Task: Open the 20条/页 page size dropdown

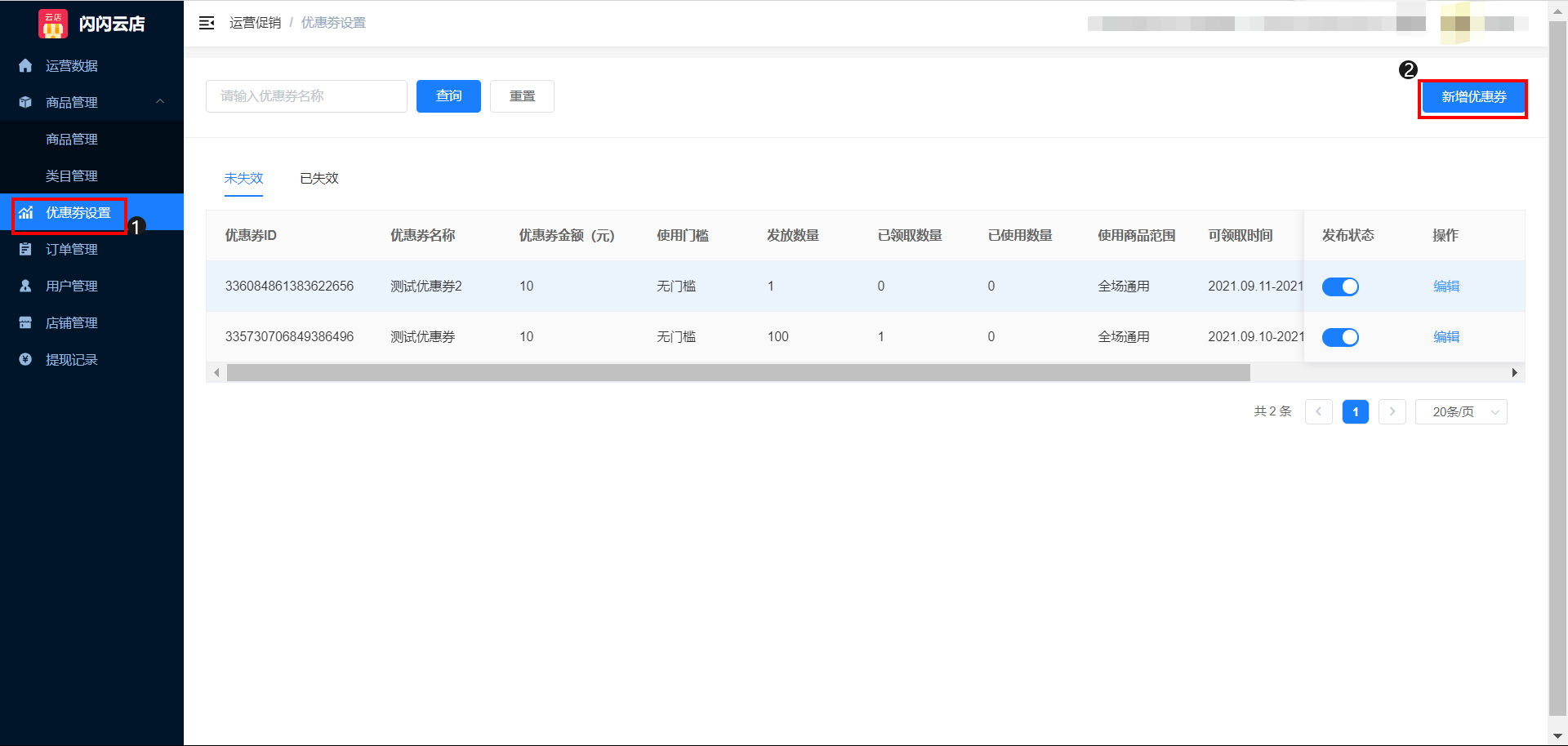Action: pyautogui.click(x=1461, y=411)
